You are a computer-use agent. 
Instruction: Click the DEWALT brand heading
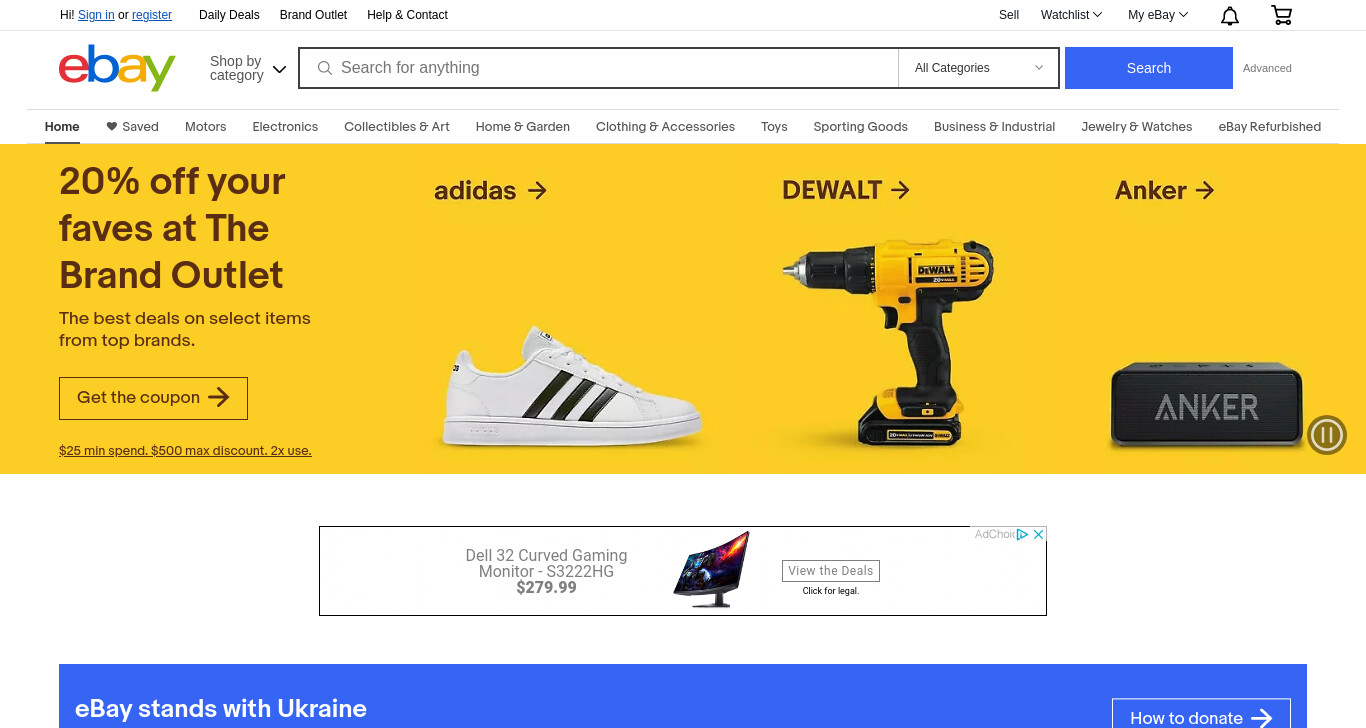click(x=832, y=190)
